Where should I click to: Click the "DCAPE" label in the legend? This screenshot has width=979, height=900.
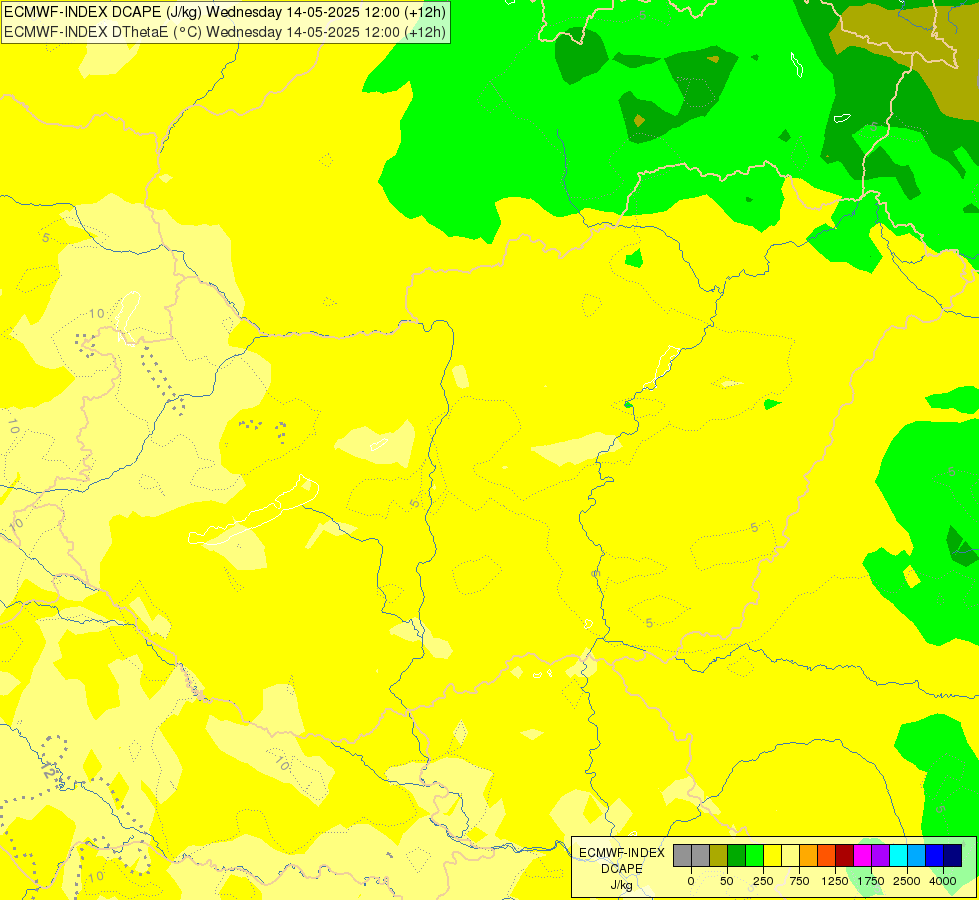click(622, 869)
